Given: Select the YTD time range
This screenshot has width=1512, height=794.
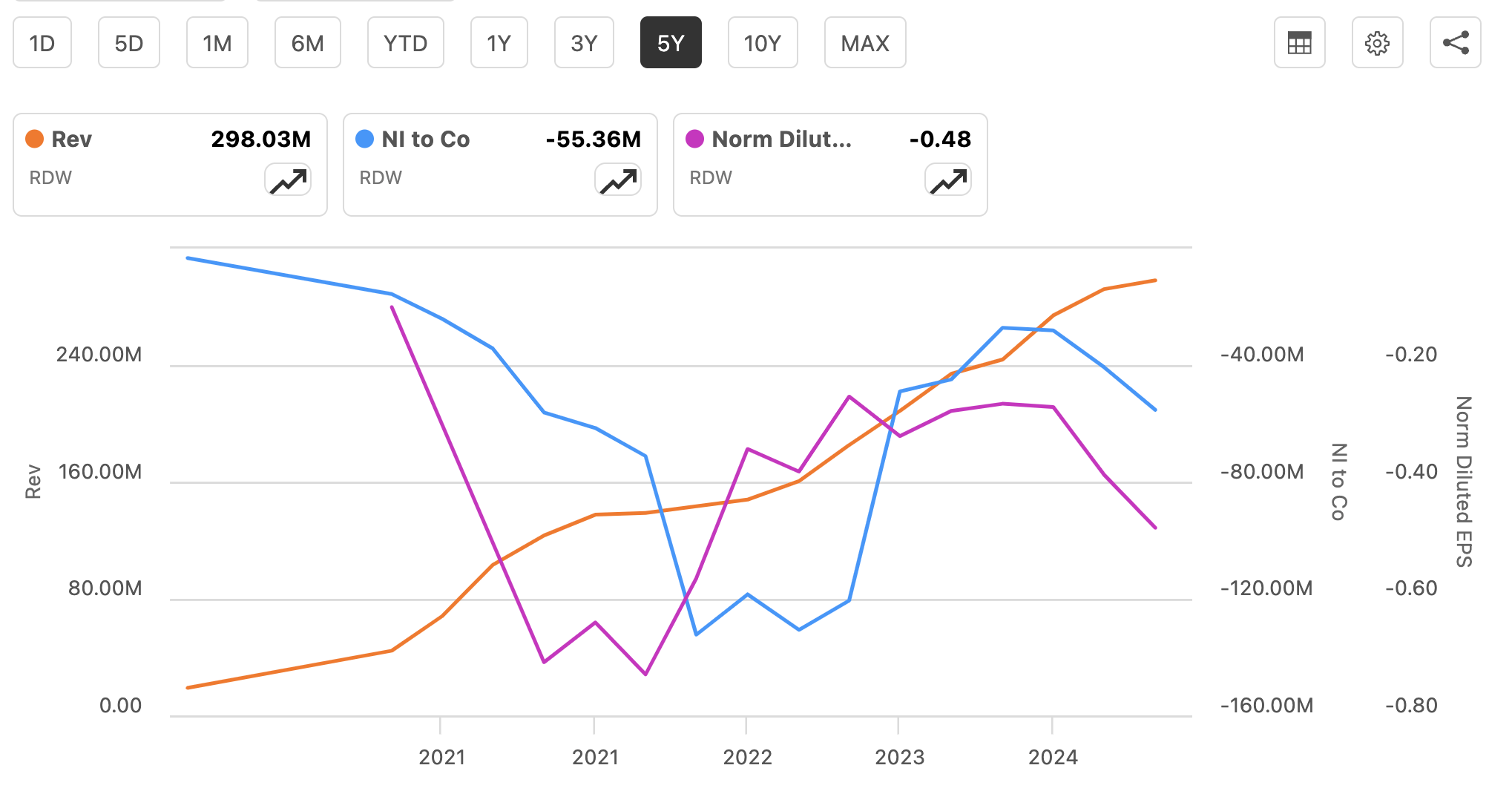Looking at the screenshot, I should point(406,43).
